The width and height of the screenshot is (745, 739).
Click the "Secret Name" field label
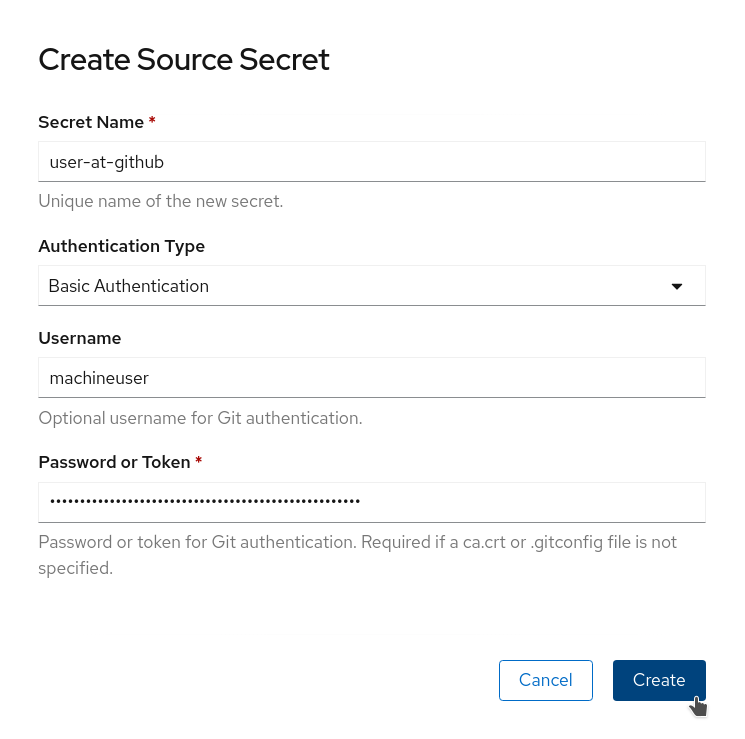pos(91,122)
